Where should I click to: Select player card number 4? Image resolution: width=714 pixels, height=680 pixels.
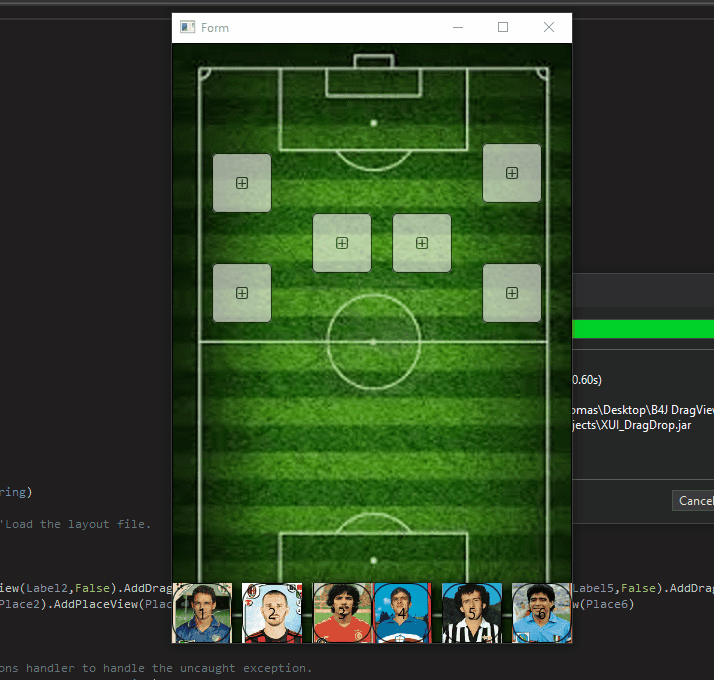click(x=403, y=613)
